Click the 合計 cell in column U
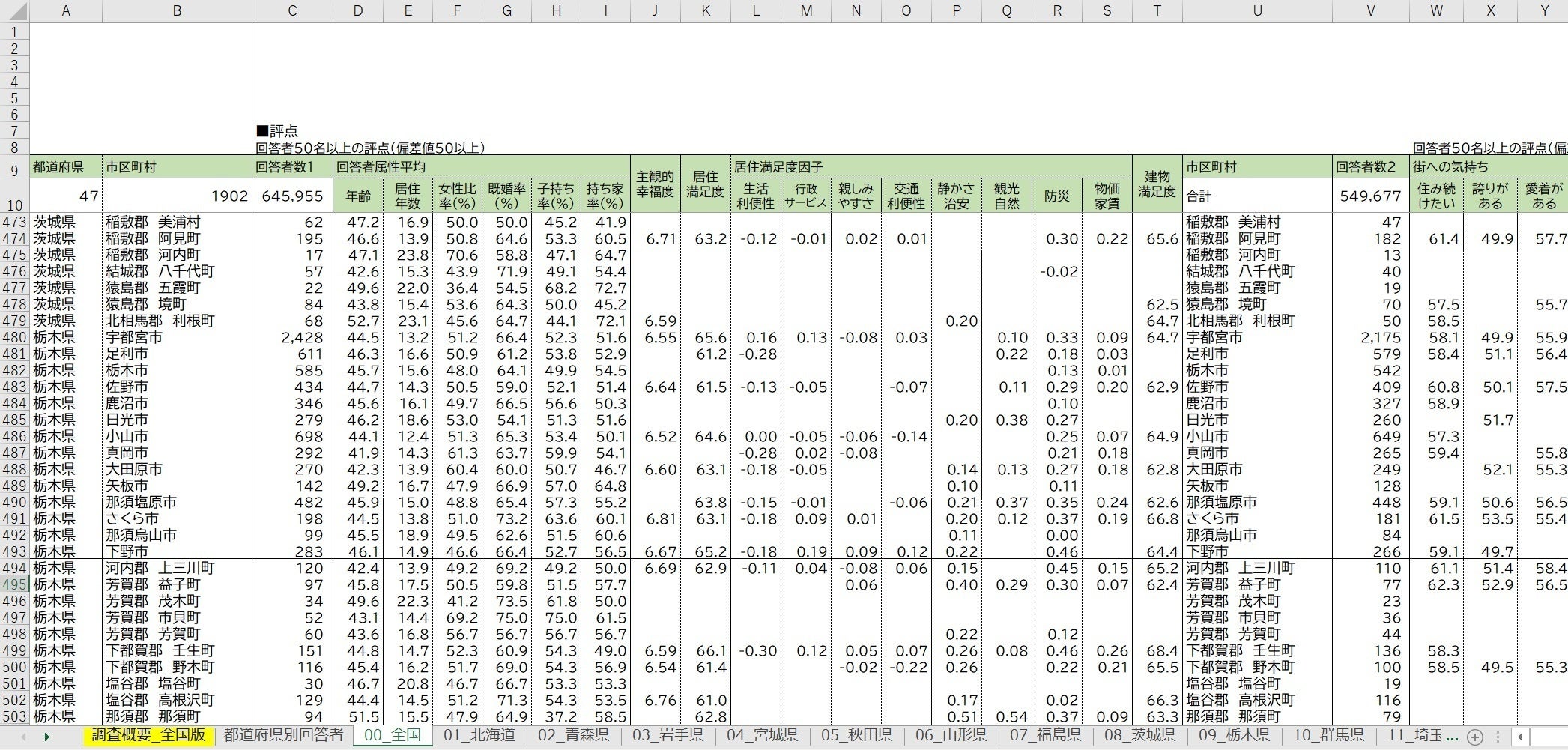 (1257, 196)
